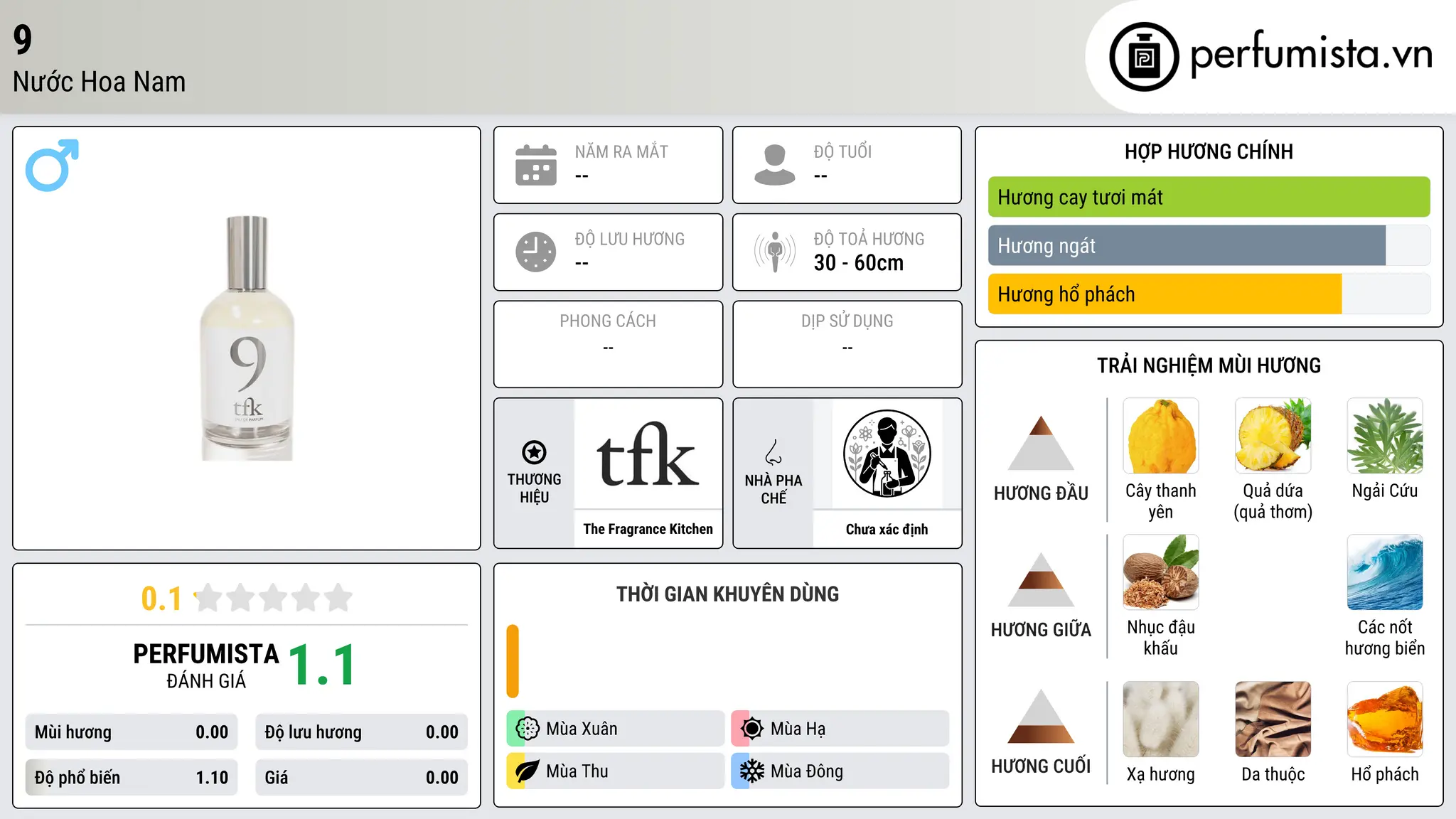
Task: Click the nose icon above Nhà pha chế
Action: [x=773, y=452]
